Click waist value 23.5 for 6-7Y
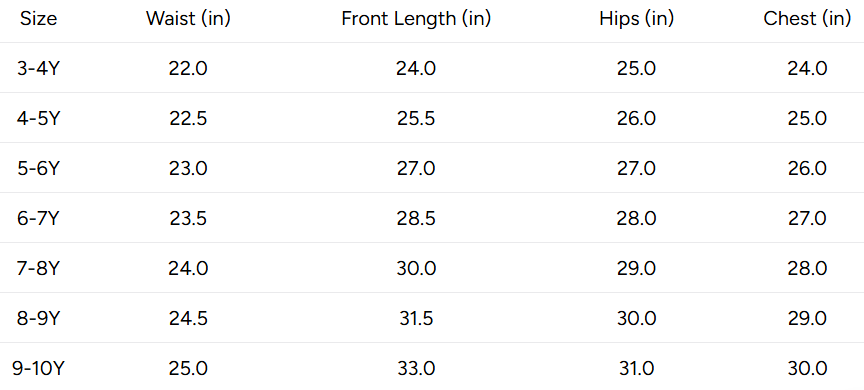 188,219
